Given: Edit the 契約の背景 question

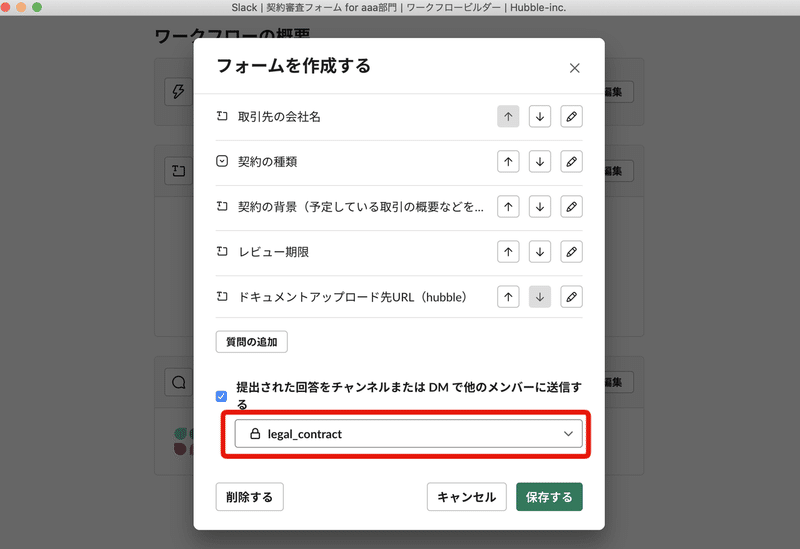Looking at the screenshot, I should tap(571, 207).
